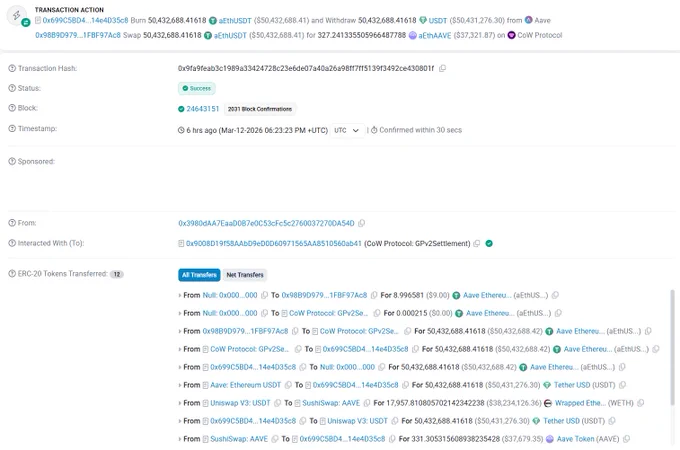Click the 2031 Block Confirmations badge

click(260, 109)
